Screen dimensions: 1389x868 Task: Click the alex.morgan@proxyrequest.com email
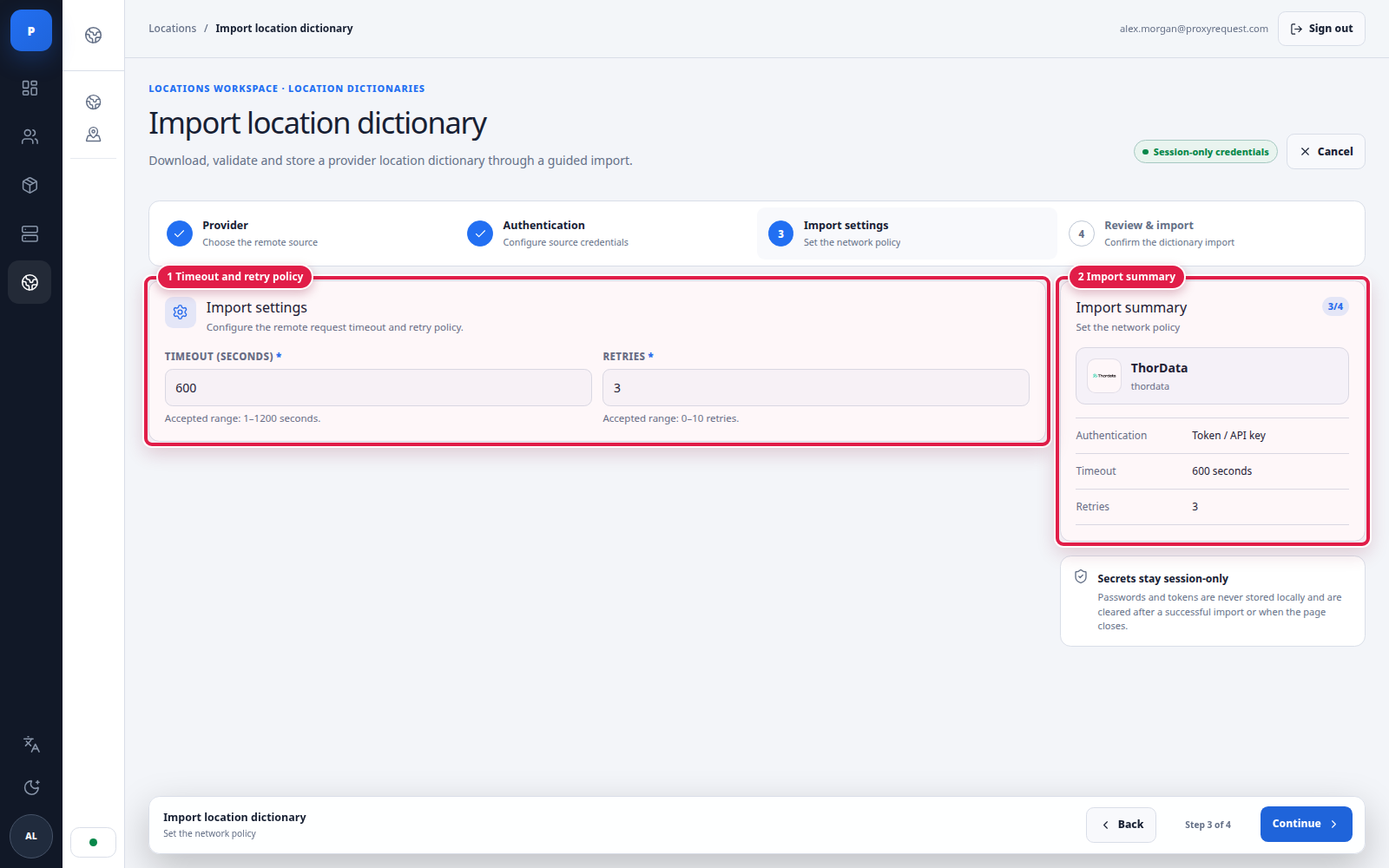pyautogui.click(x=1194, y=29)
